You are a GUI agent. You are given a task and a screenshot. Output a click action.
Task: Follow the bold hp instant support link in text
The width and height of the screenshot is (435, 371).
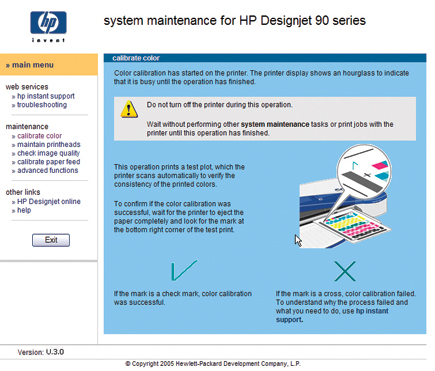click(332, 315)
